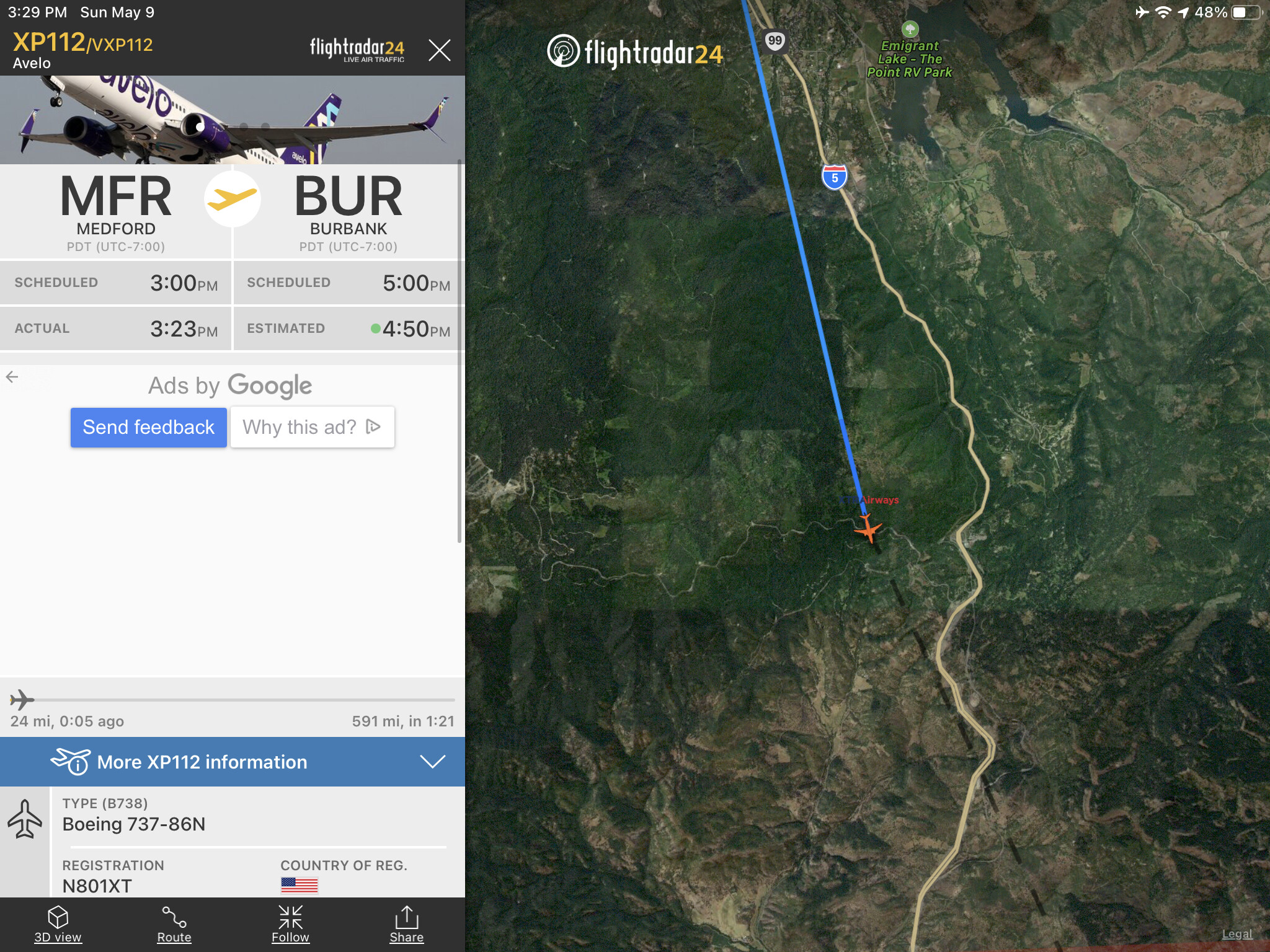Open the 3D view cube icon
1270x952 pixels.
point(58,917)
